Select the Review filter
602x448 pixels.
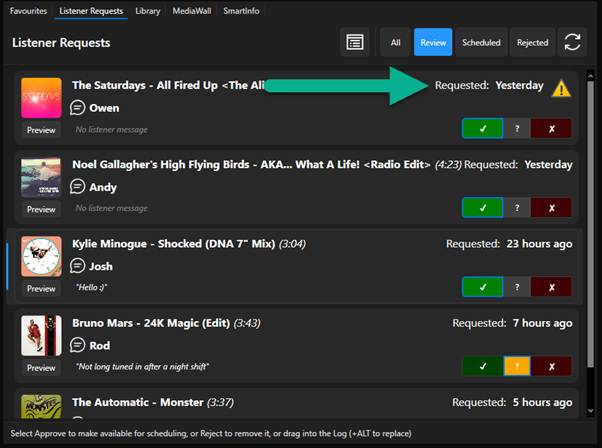coord(433,42)
